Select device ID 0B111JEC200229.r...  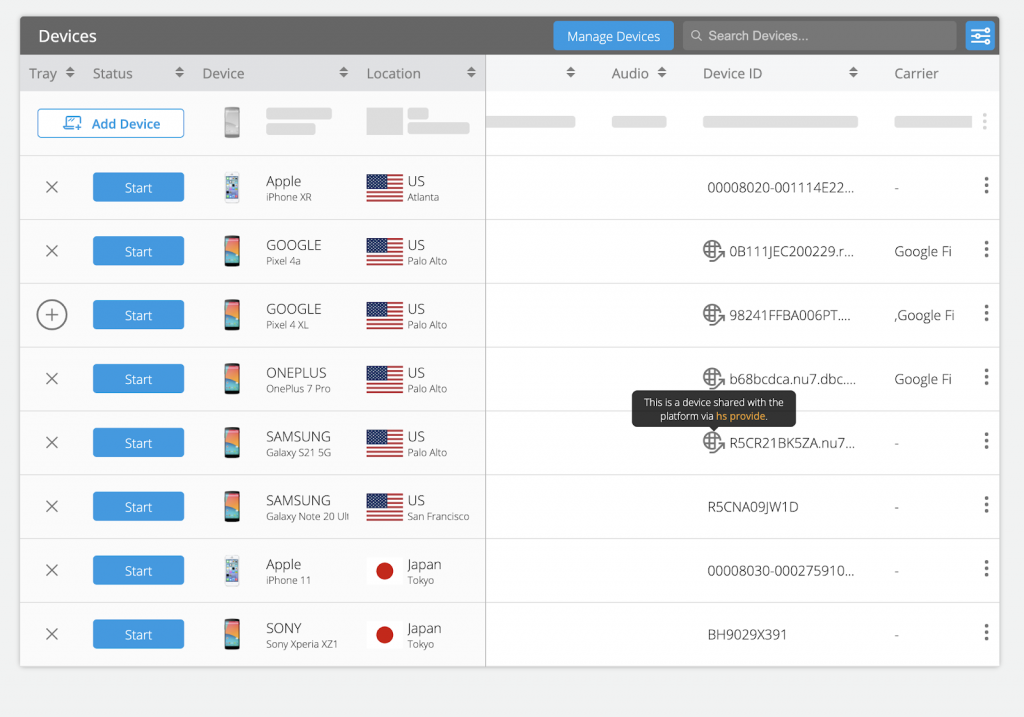[792, 251]
